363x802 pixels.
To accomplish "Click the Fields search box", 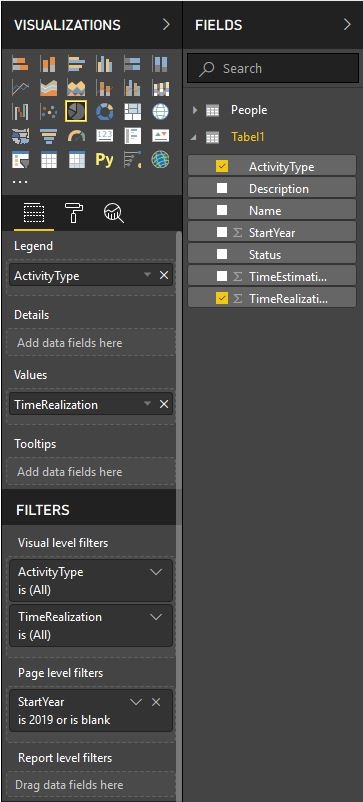I will 273,69.
